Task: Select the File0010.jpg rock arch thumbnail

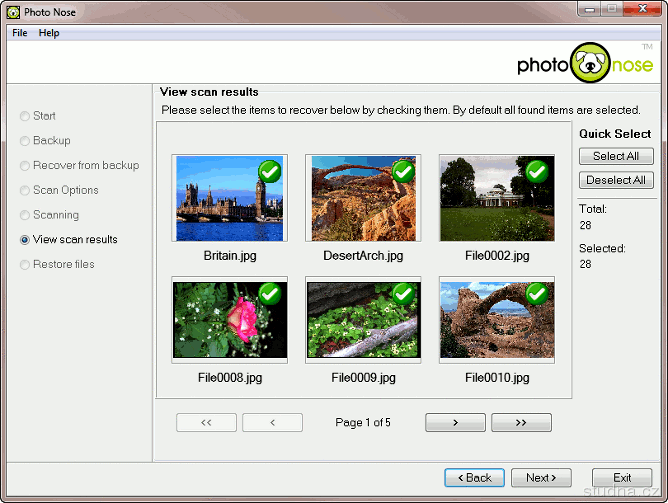Action: tap(497, 320)
